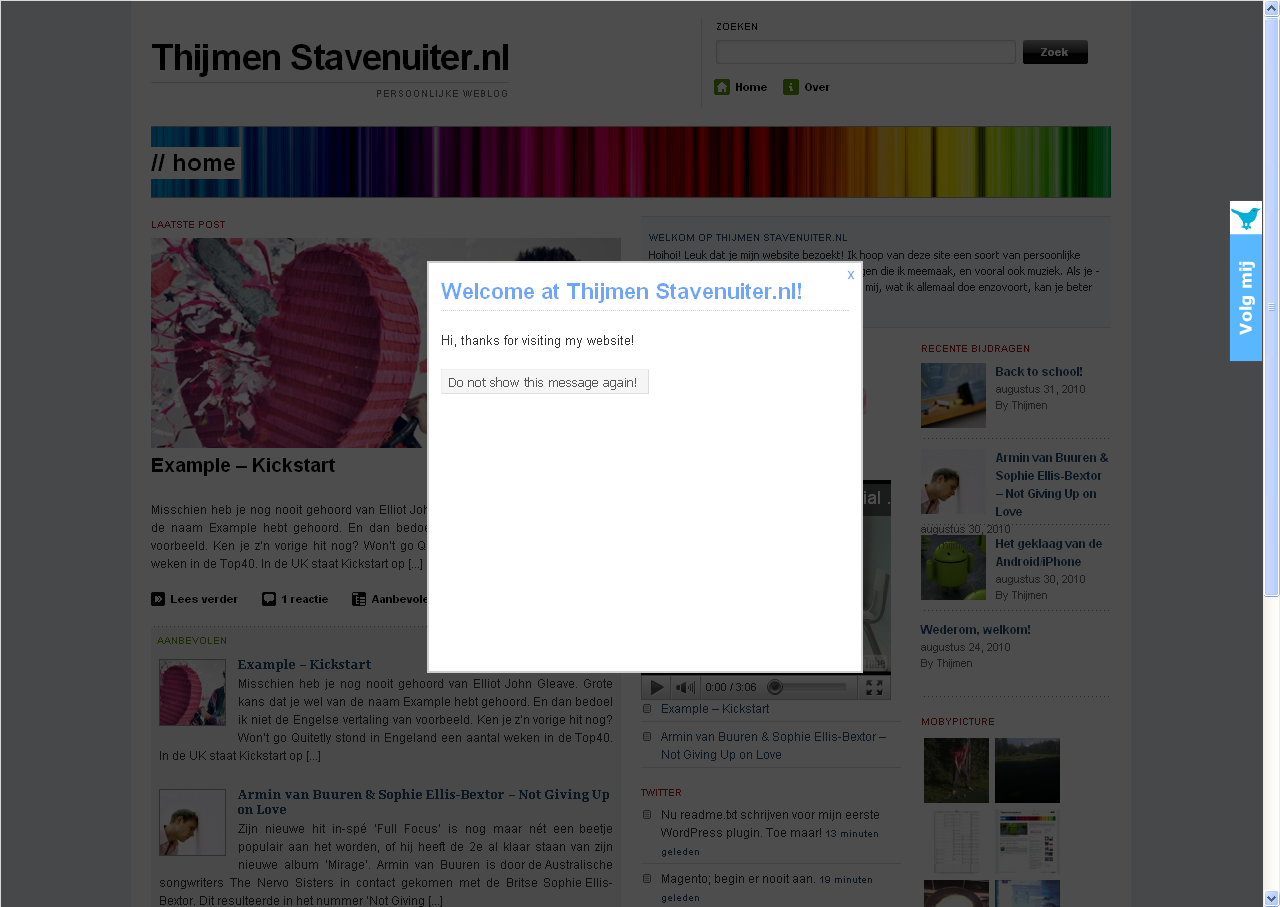Click the pink heart thumbnail in Aanbevolen
The image size is (1280, 907).
[x=192, y=692]
